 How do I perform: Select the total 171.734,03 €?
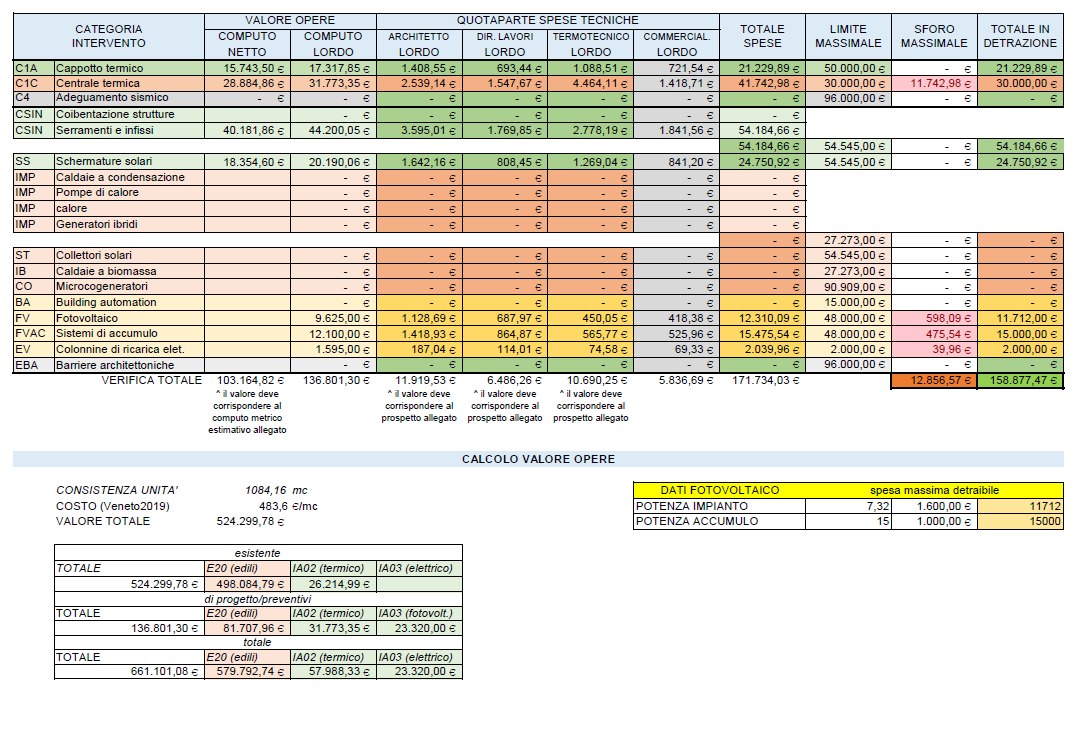click(x=766, y=381)
